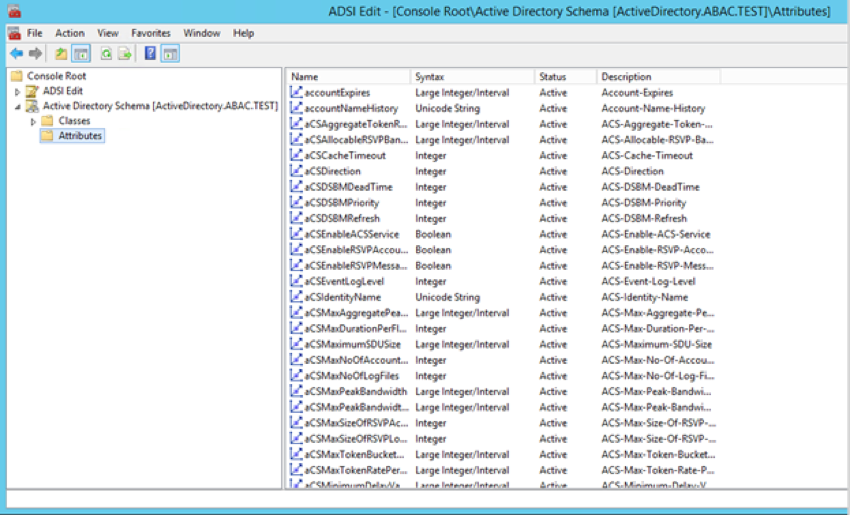Select the aCSEnableRSVPMessa... attribute name
850x515 pixels.
pyautogui.click(x=356, y=265)
